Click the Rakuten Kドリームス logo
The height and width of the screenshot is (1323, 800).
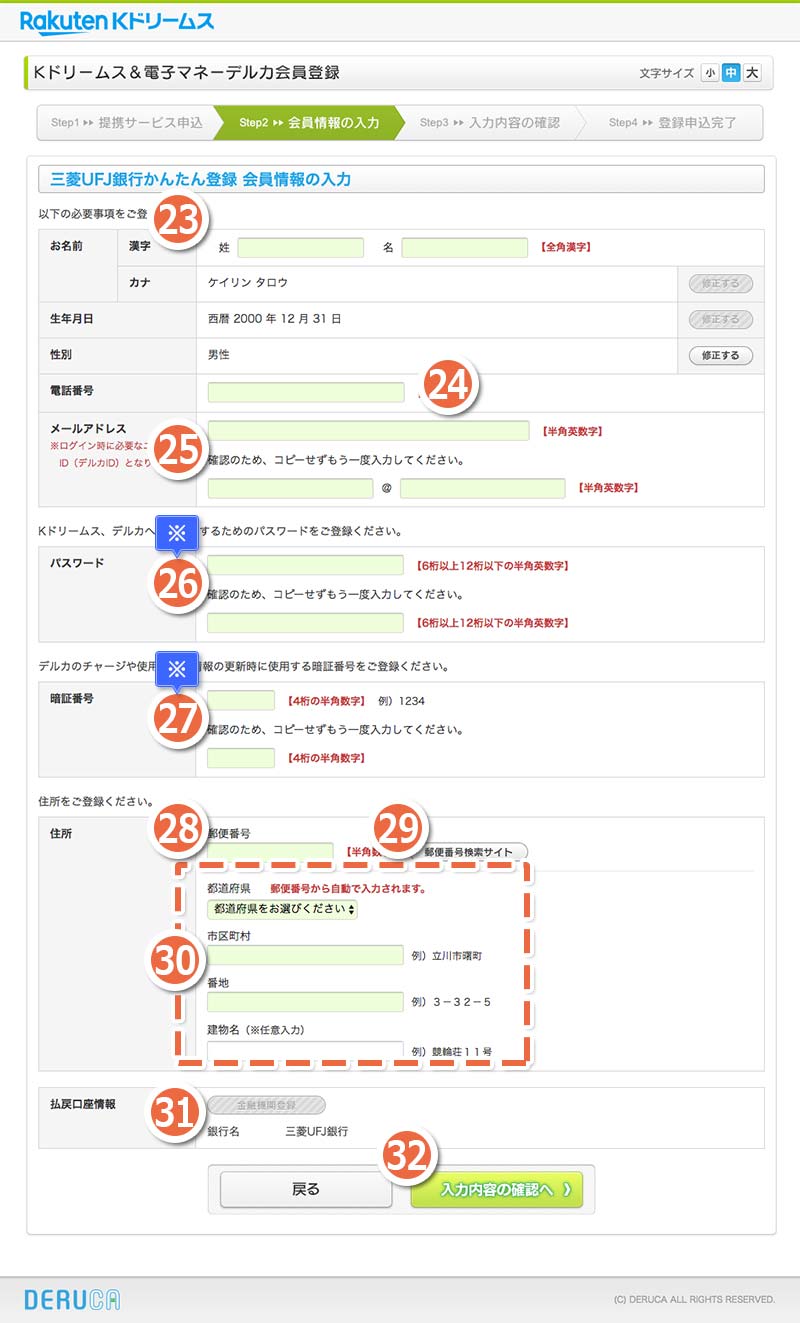tap(116, 21)
